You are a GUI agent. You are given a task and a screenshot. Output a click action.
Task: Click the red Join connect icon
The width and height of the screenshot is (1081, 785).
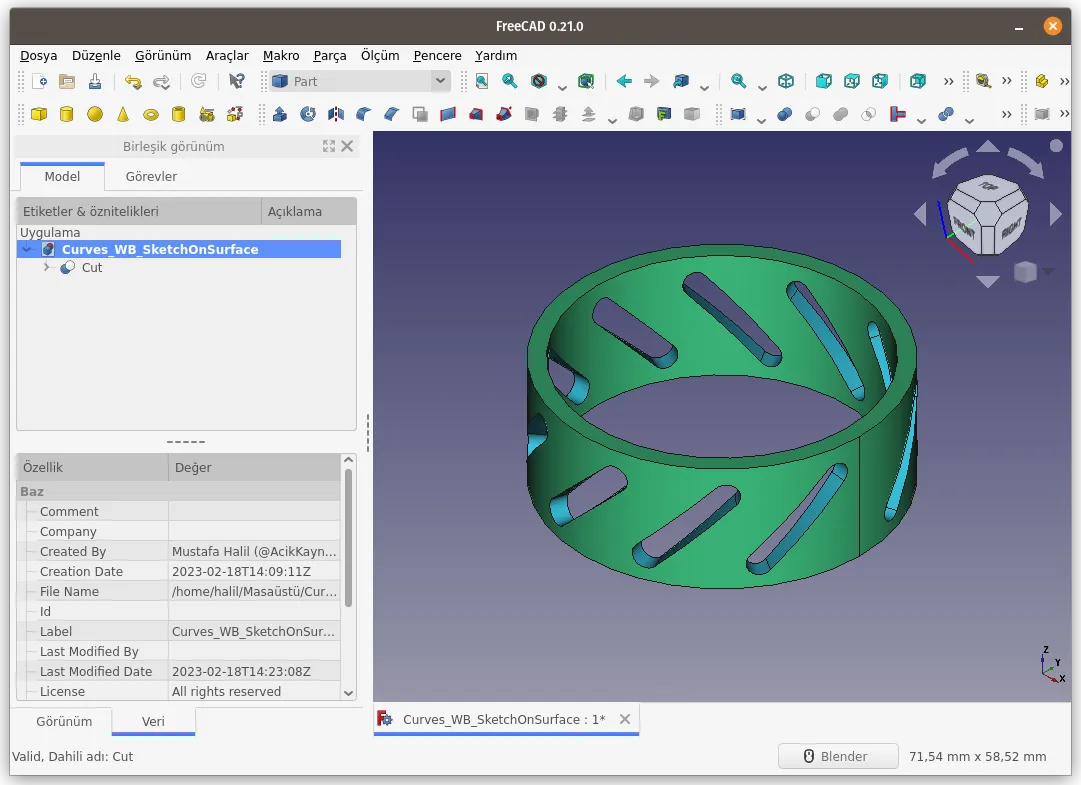(x=898, y=114)
